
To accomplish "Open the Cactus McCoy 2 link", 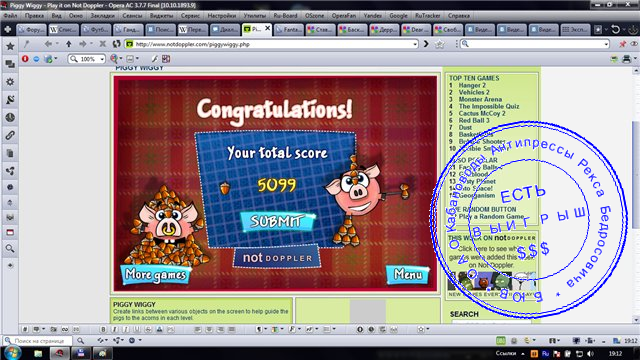I will (x=482, y=113).
